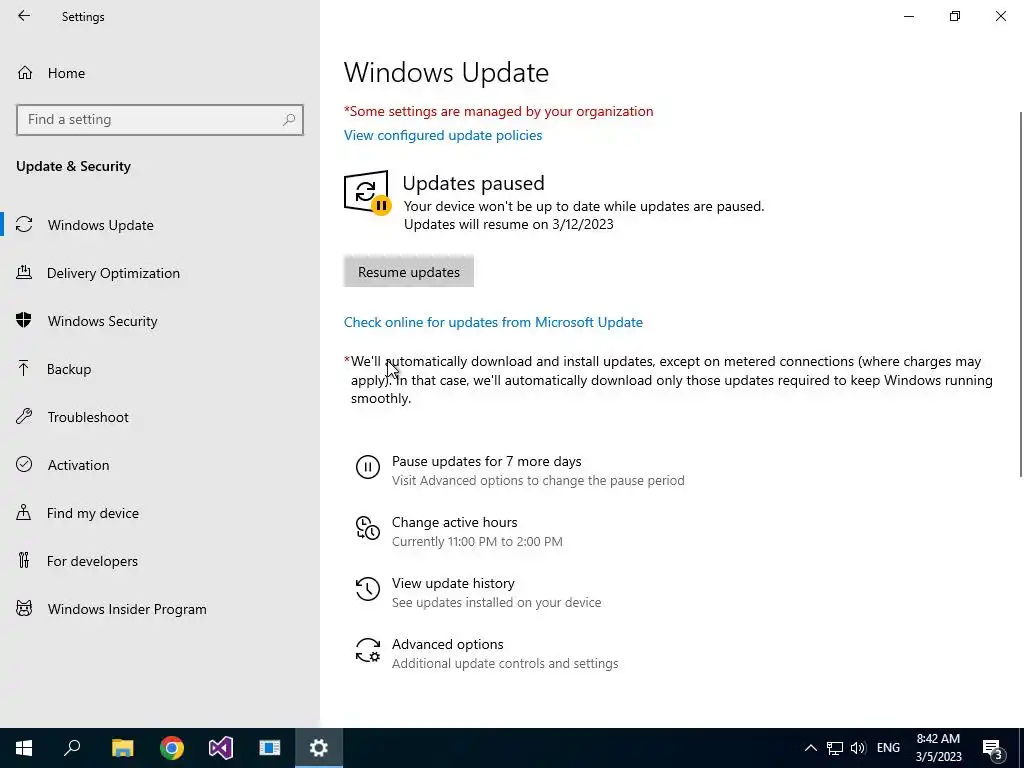
Task: Click the search magnifier in Find a setting
Action: point(289,120)
